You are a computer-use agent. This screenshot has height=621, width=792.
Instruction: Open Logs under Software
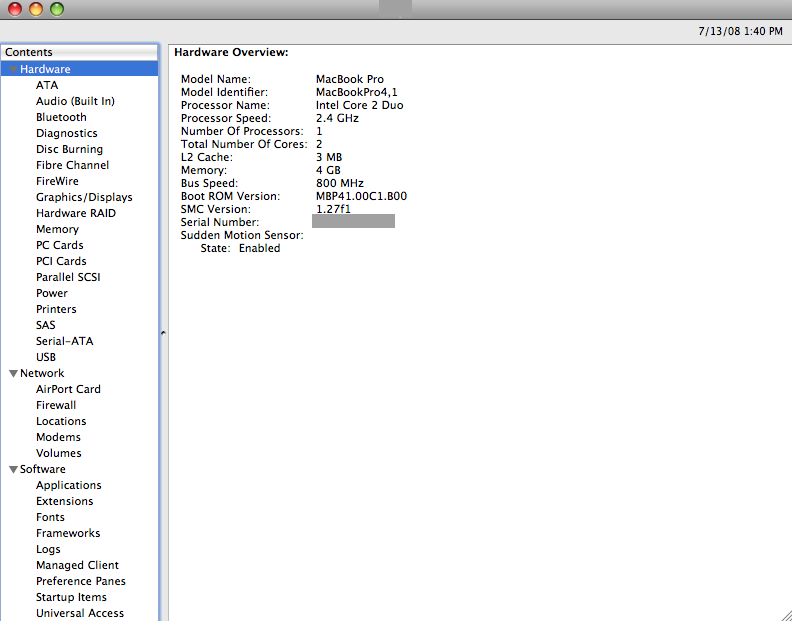48,549
